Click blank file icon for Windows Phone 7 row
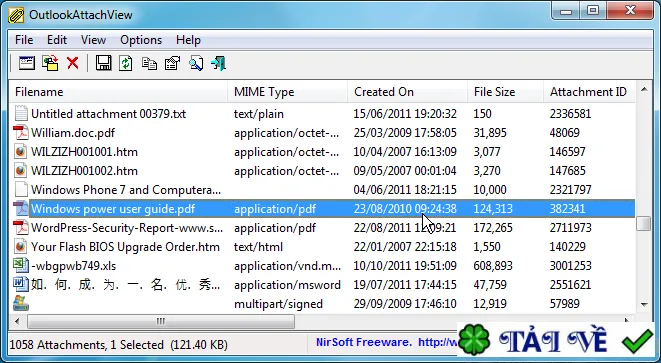Screen dimensions: 661x363 (x=21, y=190)
